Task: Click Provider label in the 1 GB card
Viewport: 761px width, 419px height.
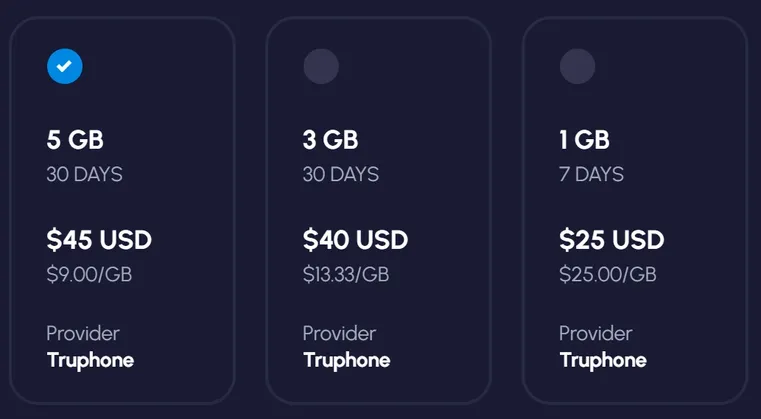Action: point(596,334)
